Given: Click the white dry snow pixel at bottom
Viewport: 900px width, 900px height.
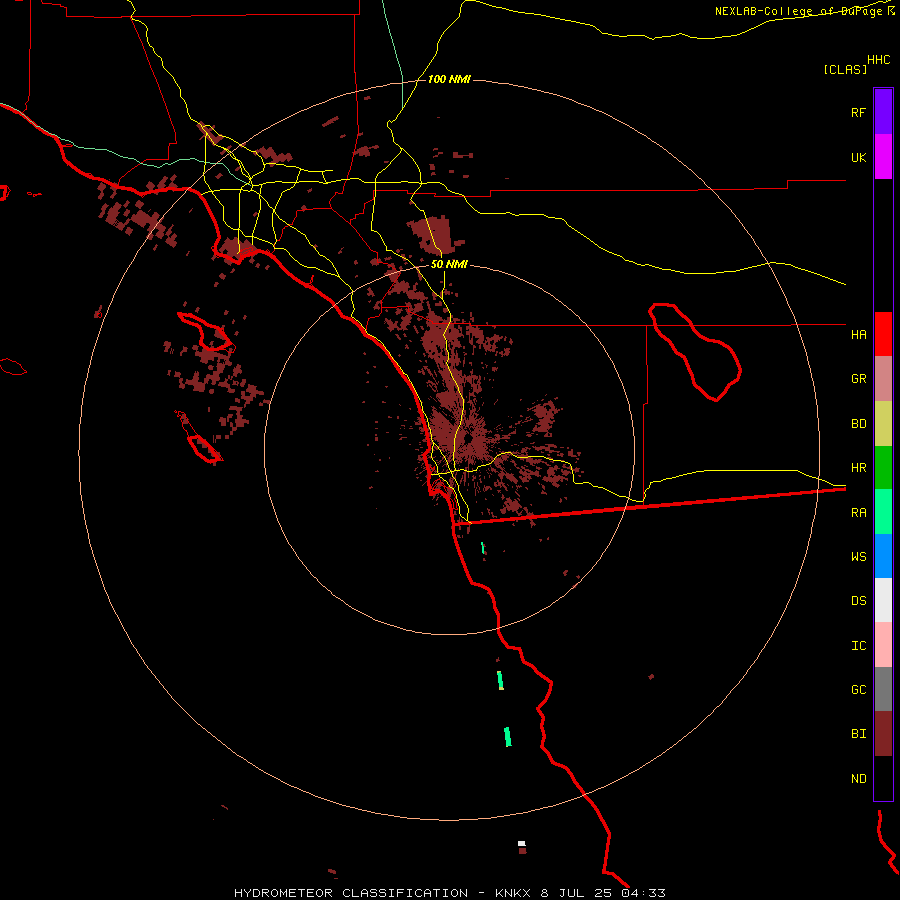Looking at the screenshot, I should 521,843.
